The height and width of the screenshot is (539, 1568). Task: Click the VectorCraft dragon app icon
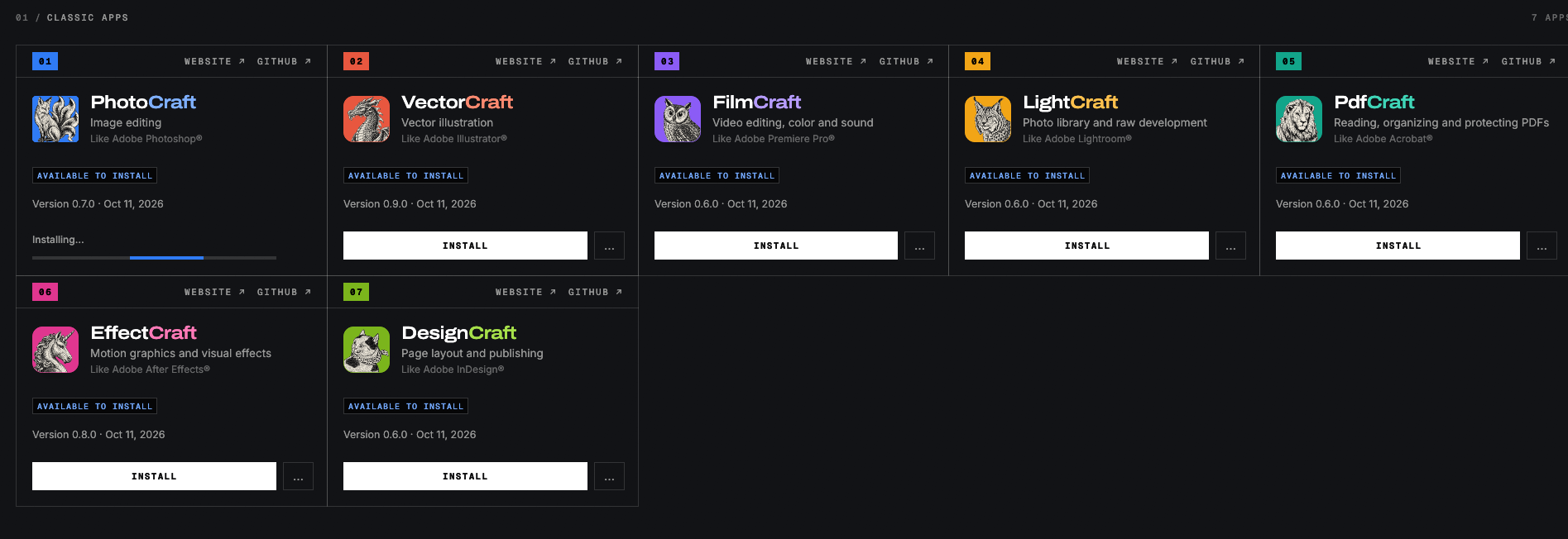pyautogui.click(x=367, y=119)
